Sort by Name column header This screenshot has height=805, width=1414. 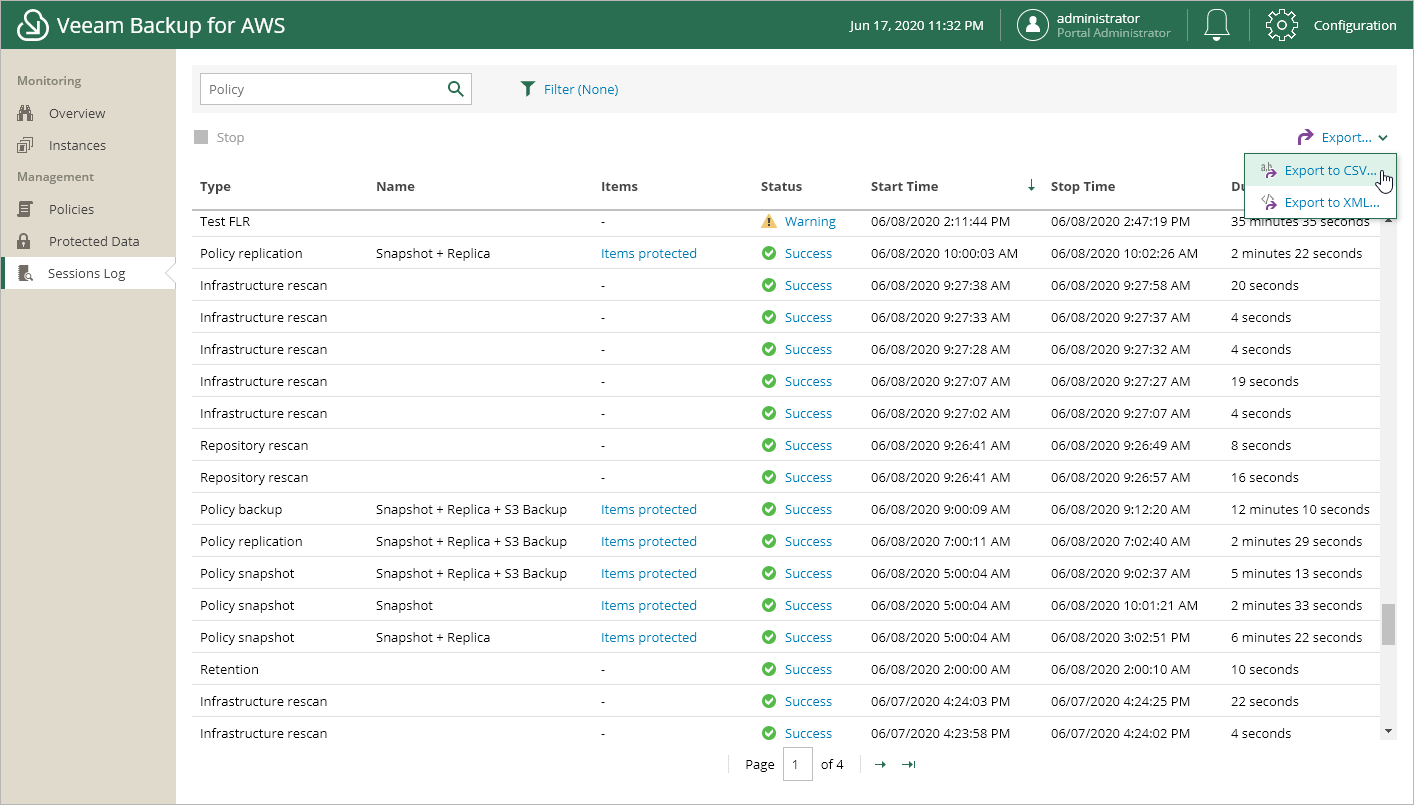point(395,186)
